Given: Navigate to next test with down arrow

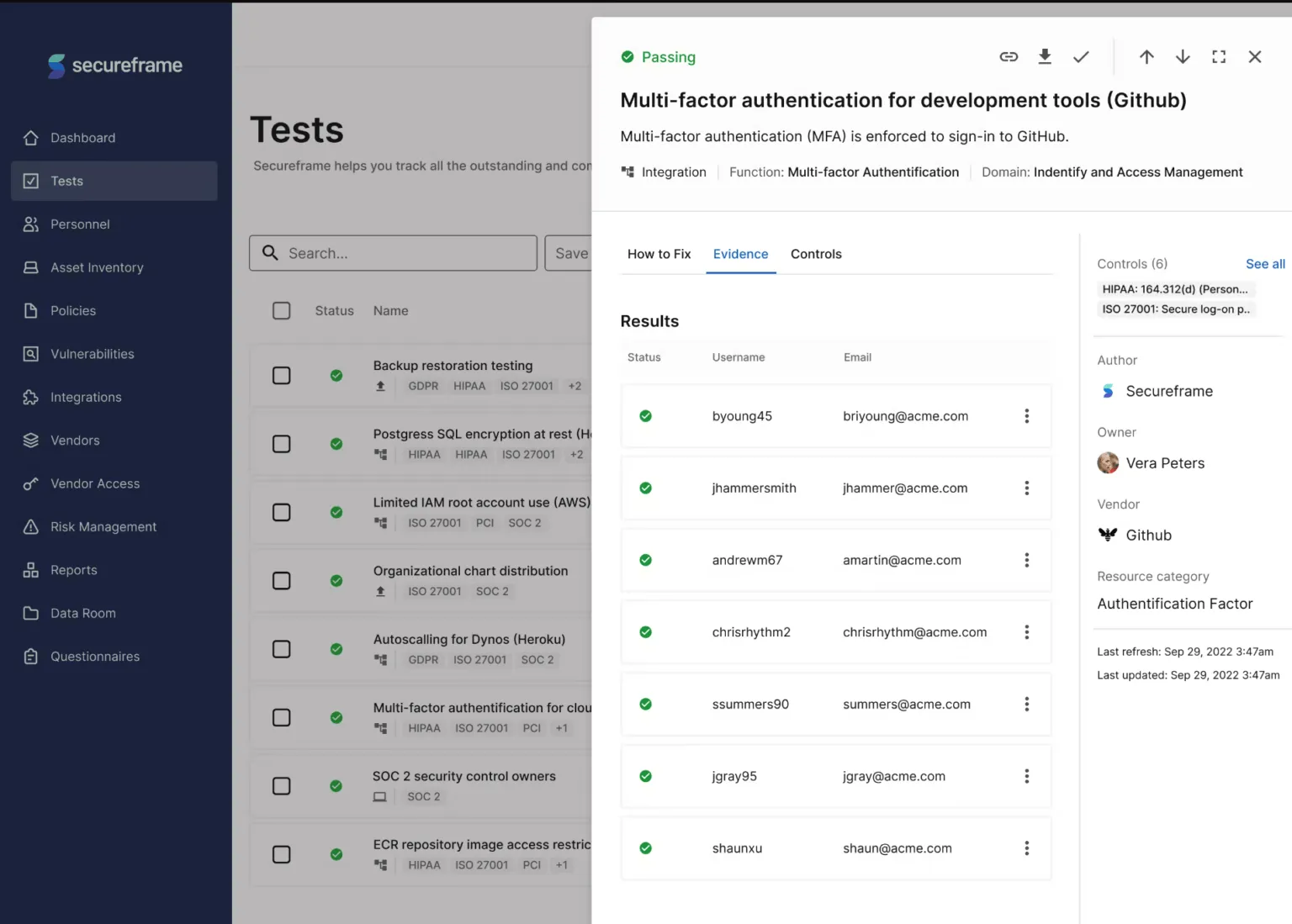Looking at the screenshot, I should click(x=1183, y=56).
